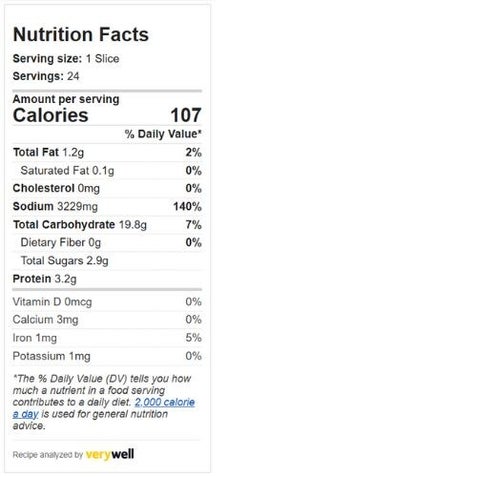
Task: Select the Serving size 1 Slice text
Action: pos(66,59)
